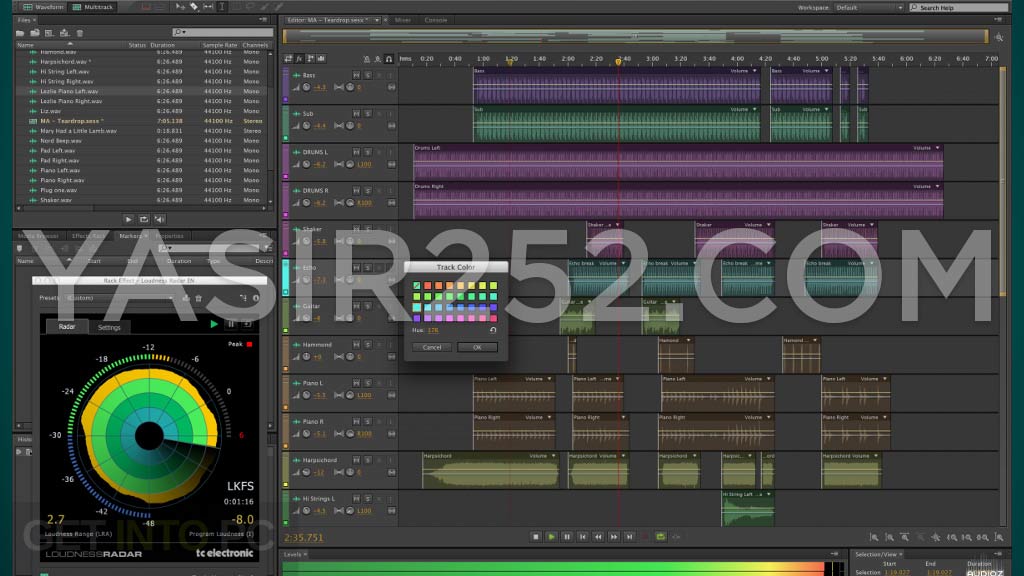Click the Sends view icon above tracks
The width and height of the screenshot is (1024, 576).
(x=310, y=59)
